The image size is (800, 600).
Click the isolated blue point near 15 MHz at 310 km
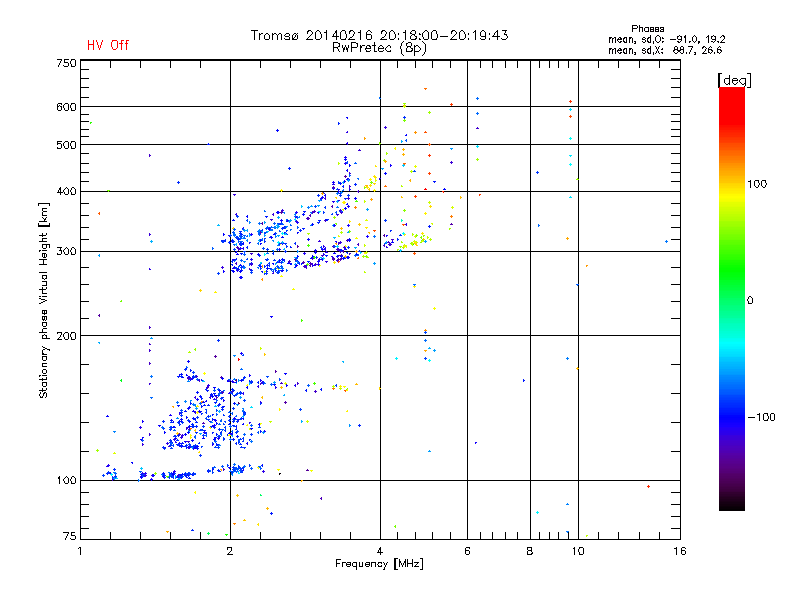pos(666,241)
